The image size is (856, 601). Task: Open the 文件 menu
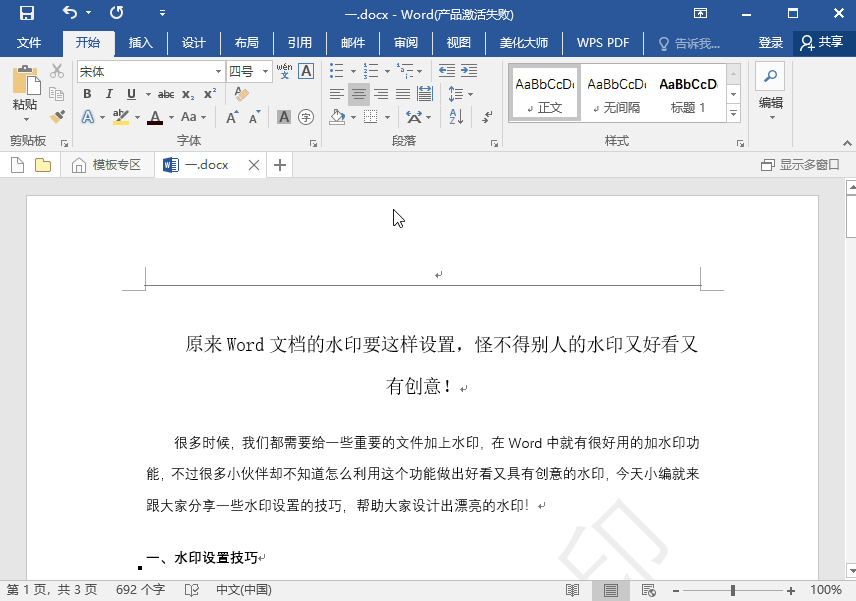click(28, 43)
